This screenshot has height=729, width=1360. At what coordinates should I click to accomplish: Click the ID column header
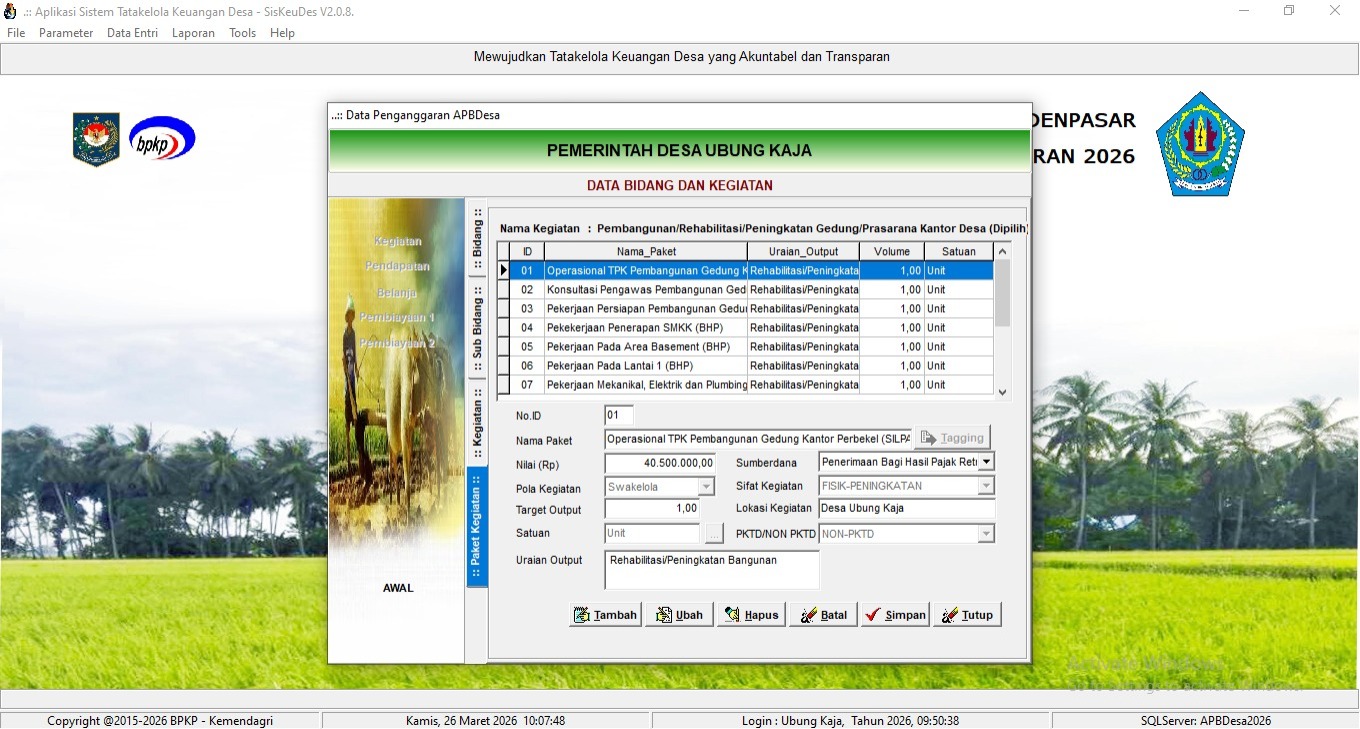click(527, 252)
